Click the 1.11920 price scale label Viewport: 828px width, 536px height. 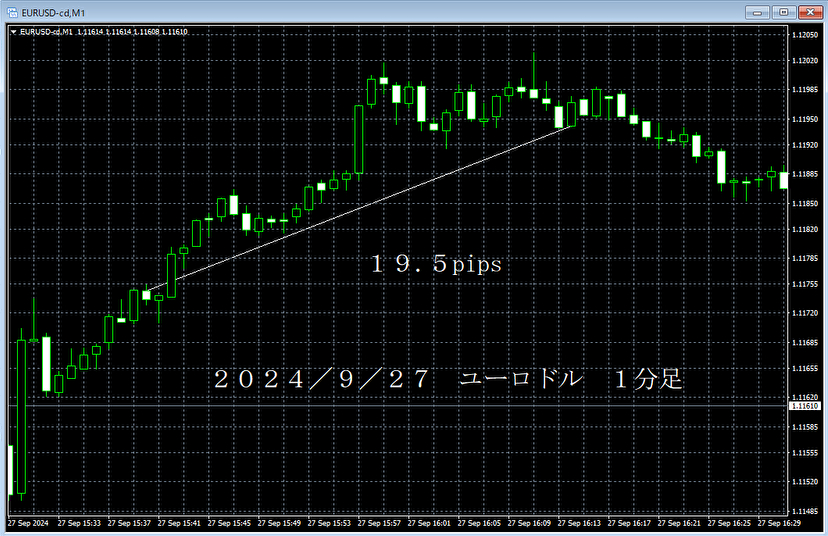pos(805,145)
